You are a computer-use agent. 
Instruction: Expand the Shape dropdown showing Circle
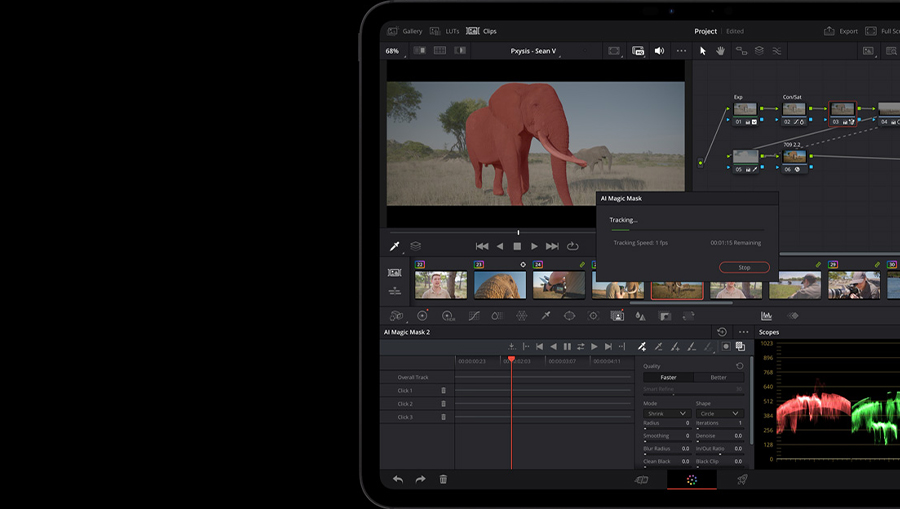point(719,413)
